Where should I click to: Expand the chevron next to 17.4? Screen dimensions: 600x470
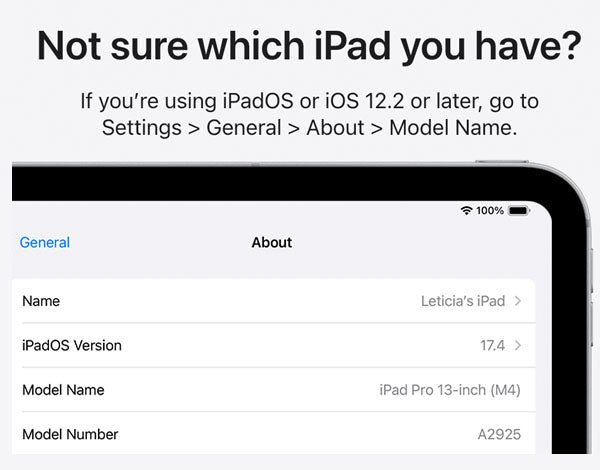pyautogui.click(x=518, y=346)
